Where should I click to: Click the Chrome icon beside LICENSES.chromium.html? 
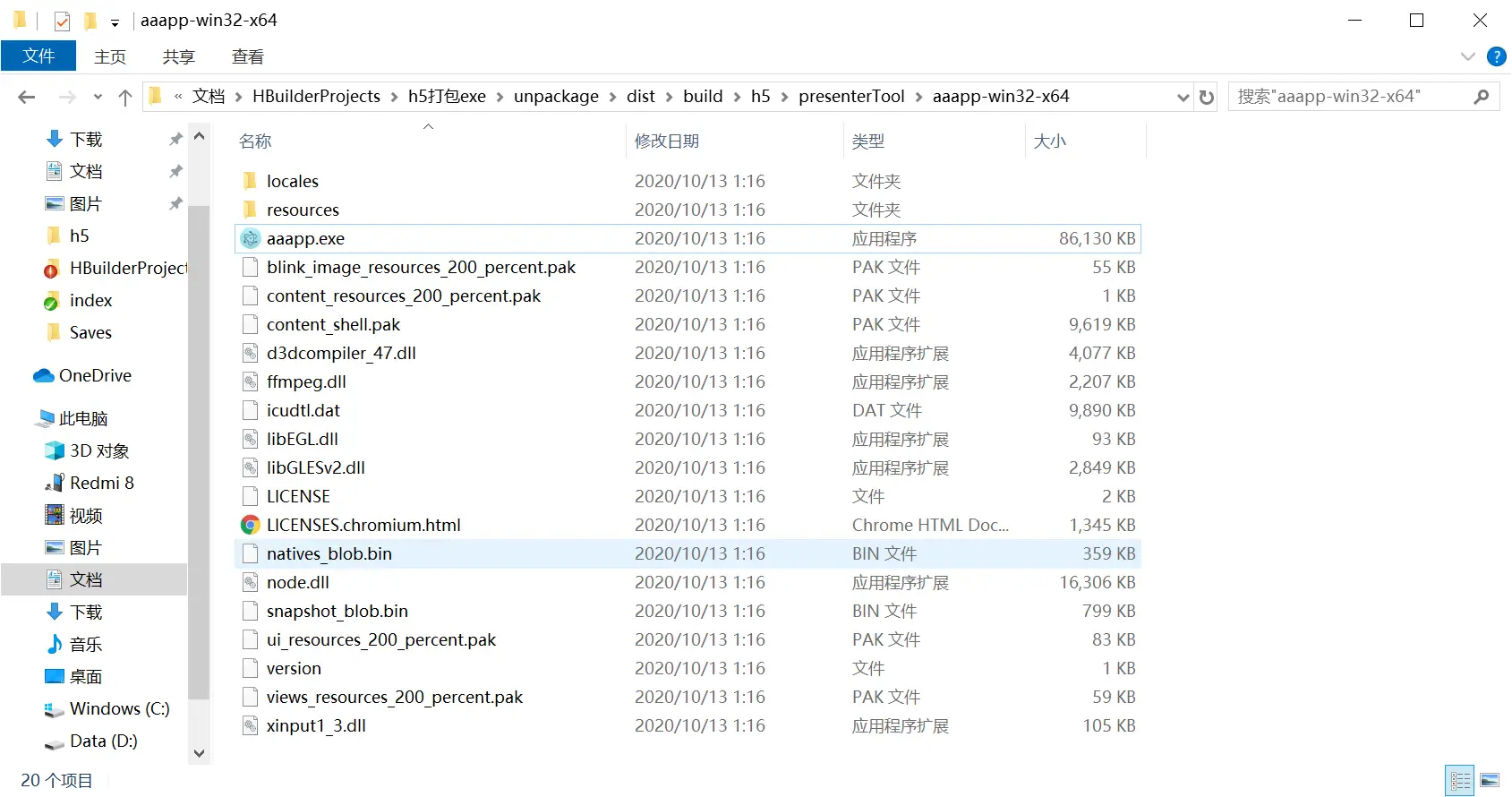tap(250, 526)
